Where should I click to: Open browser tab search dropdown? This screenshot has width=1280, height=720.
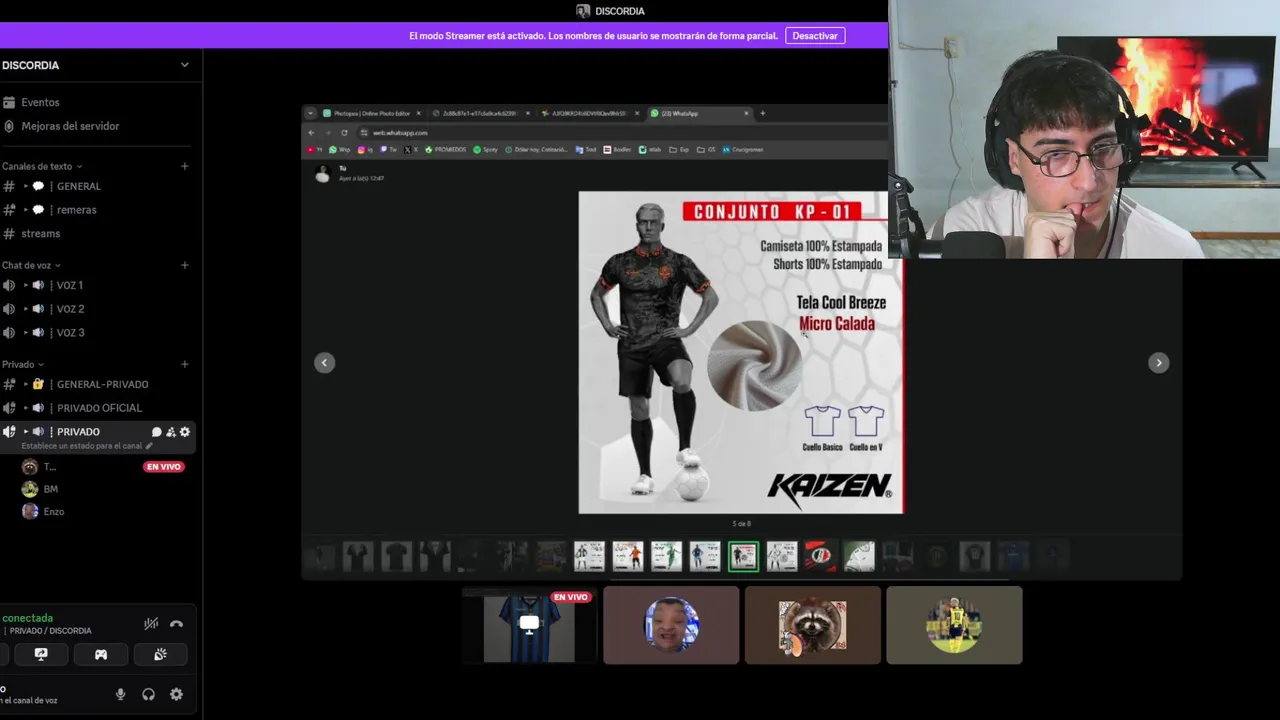click(x=310, y=113)
